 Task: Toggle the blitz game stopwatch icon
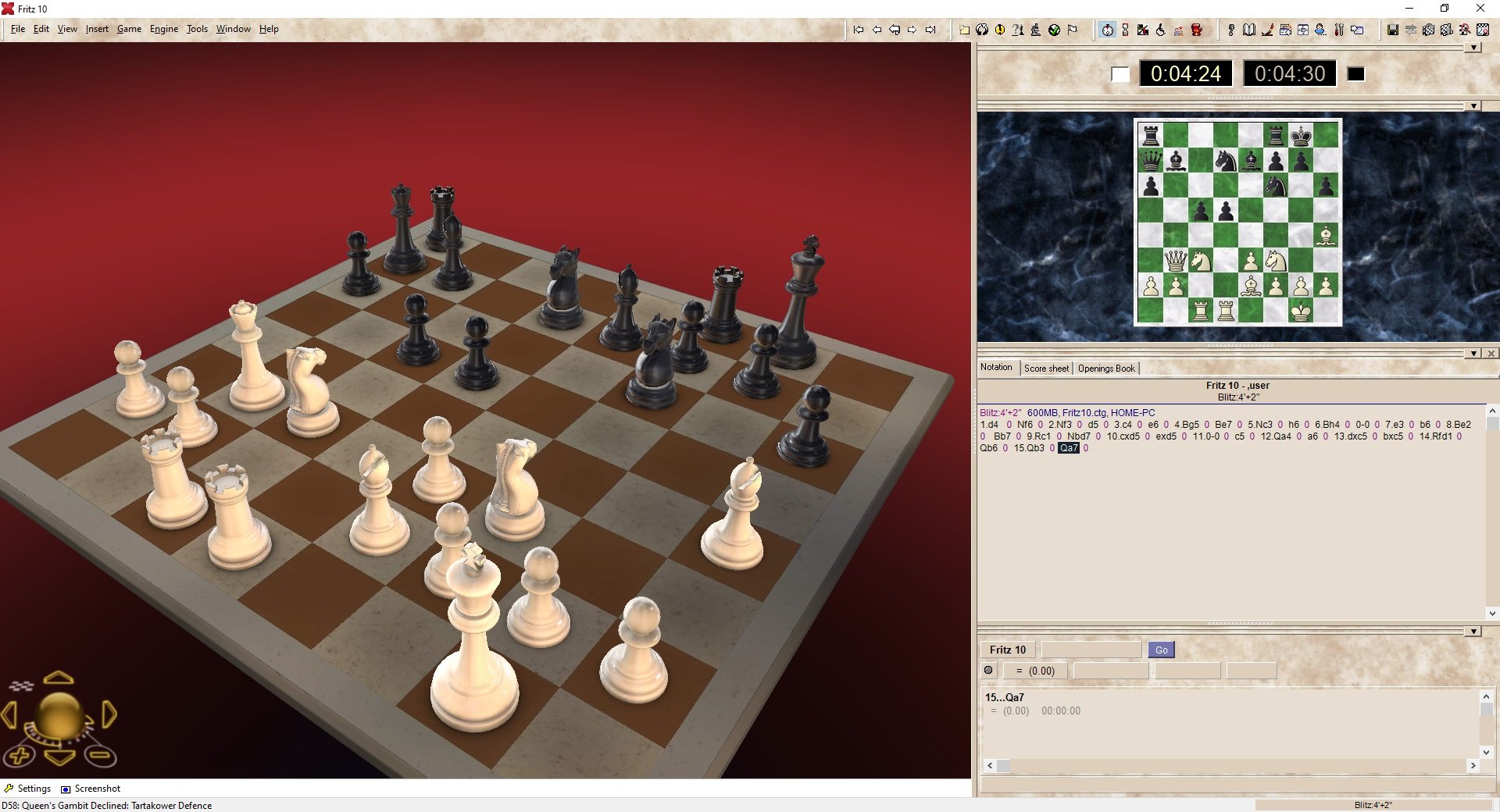pyautogui.click(x=1108, y=30)
